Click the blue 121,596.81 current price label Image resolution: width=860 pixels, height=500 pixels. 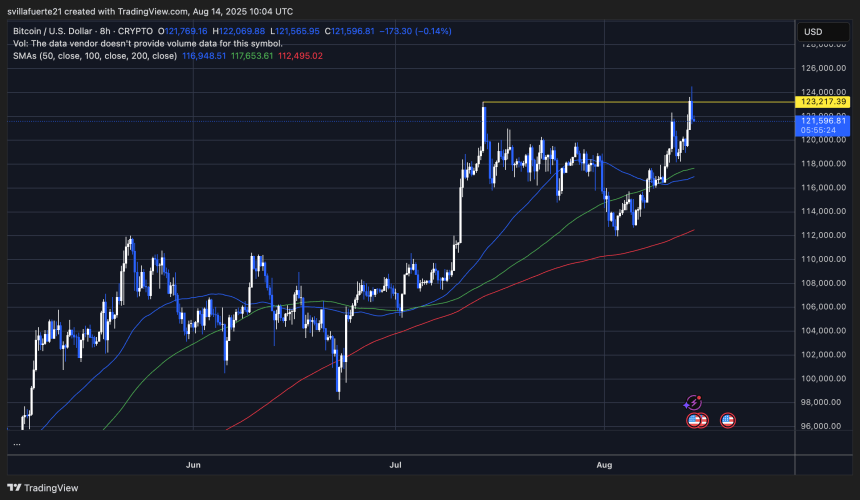822,121
